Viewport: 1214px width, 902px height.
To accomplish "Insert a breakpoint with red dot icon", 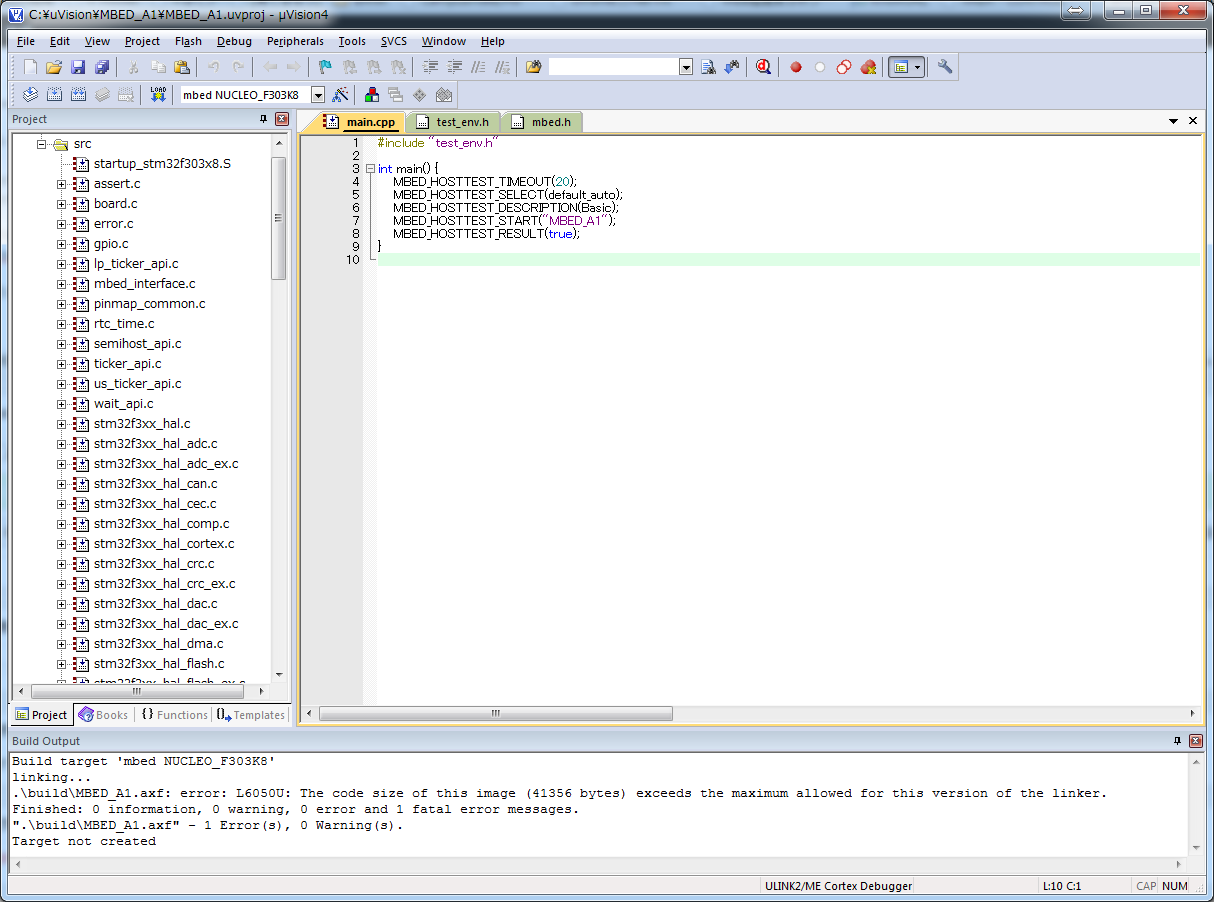I will pyautogui.click(x=796, y=67).
